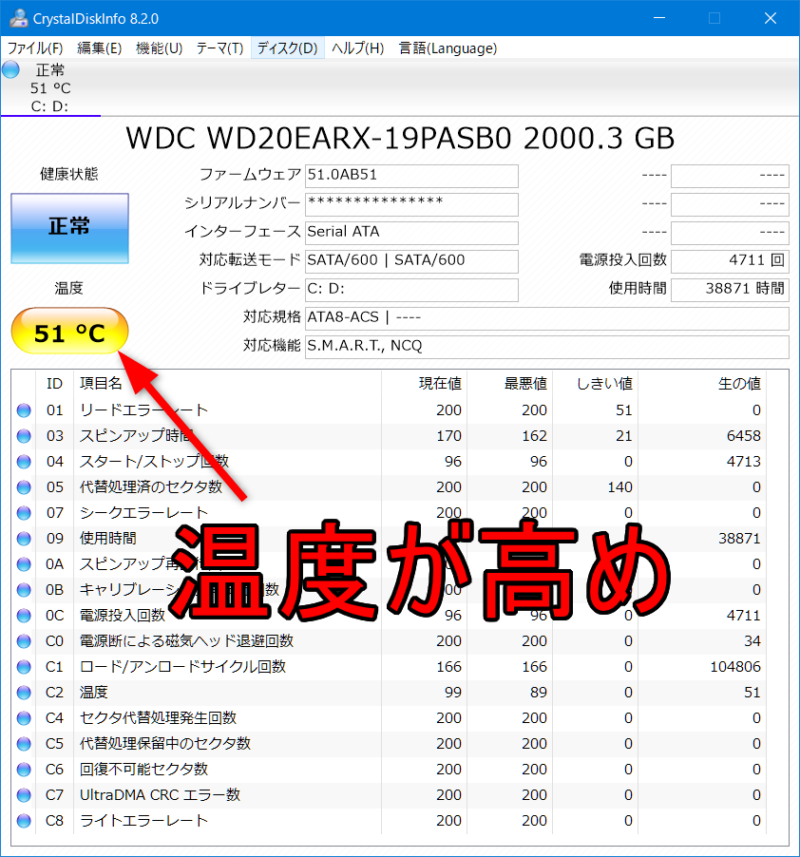Viewport: 800px width, 857px height.
Task: Select the UltraDMA CRC エラー数 attribute name
Action: [160, 796]
